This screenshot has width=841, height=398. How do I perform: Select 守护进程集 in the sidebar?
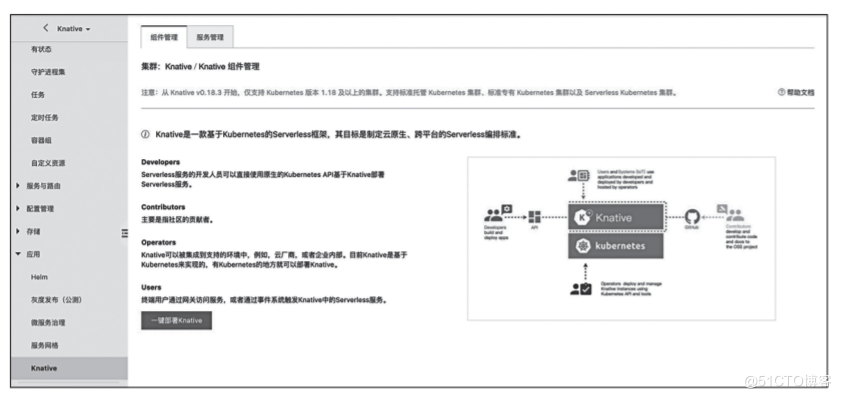pos(48,72)
